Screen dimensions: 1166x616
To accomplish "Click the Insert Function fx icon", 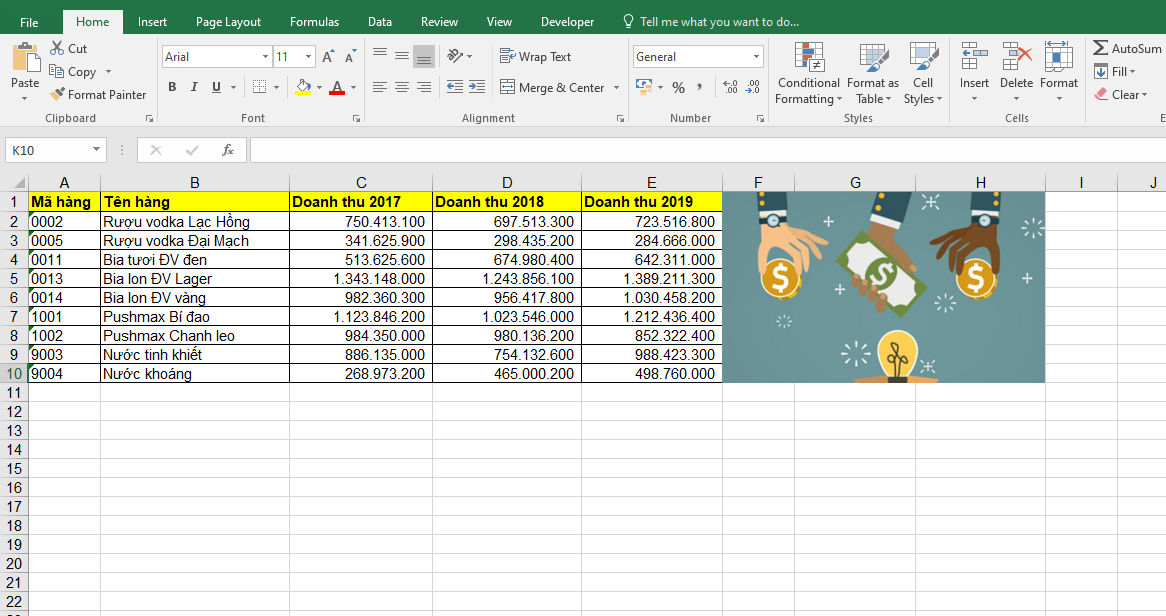I will pyautogui.click(x=227, y=150).
